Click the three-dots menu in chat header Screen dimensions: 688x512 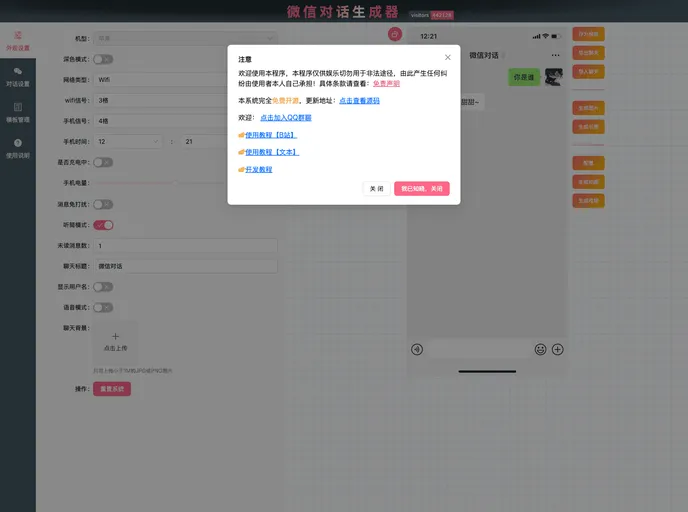pyautogui.click(x=555, y=55)
